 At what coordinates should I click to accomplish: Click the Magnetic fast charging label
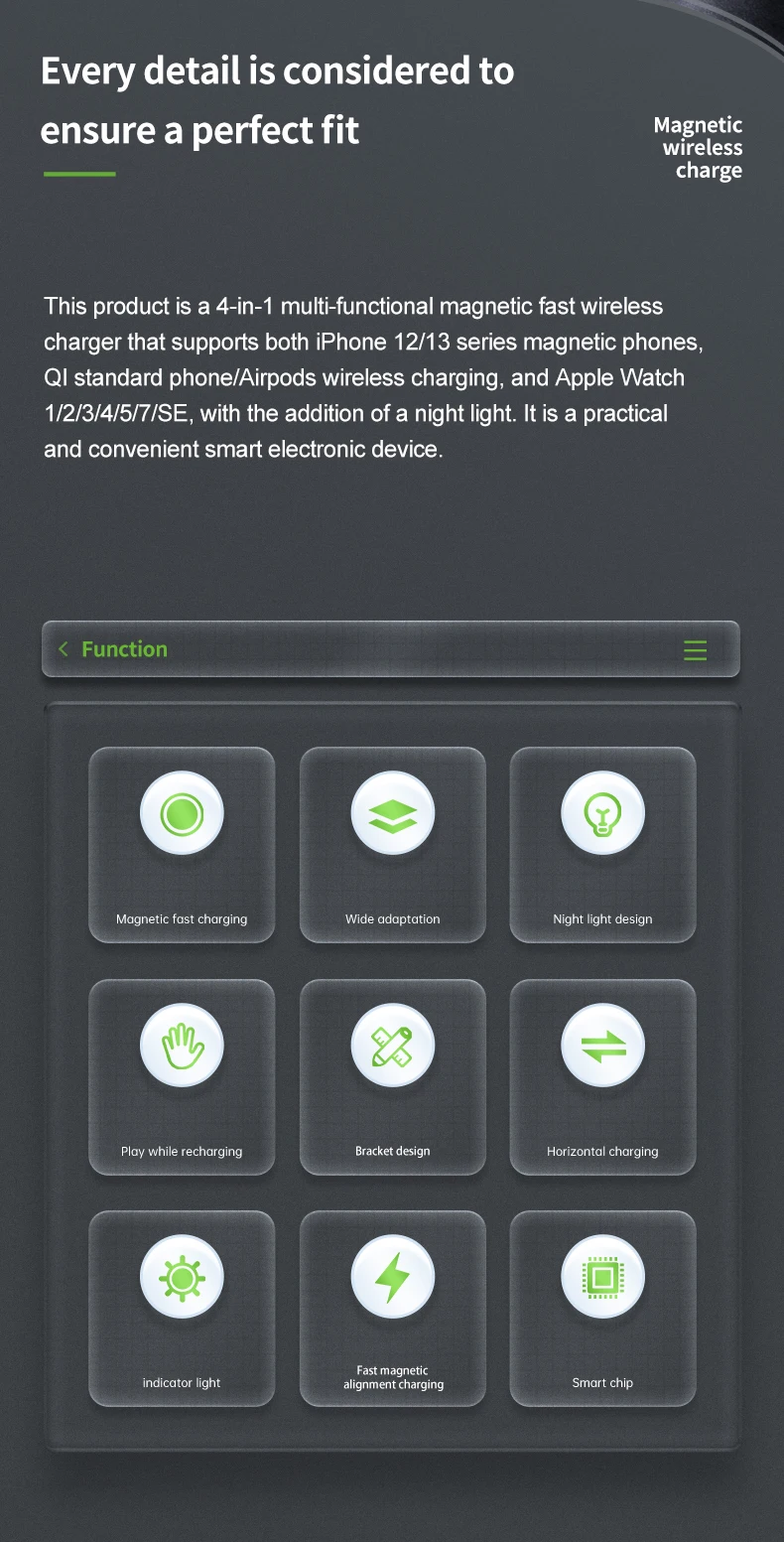click(x=182, y=919)
